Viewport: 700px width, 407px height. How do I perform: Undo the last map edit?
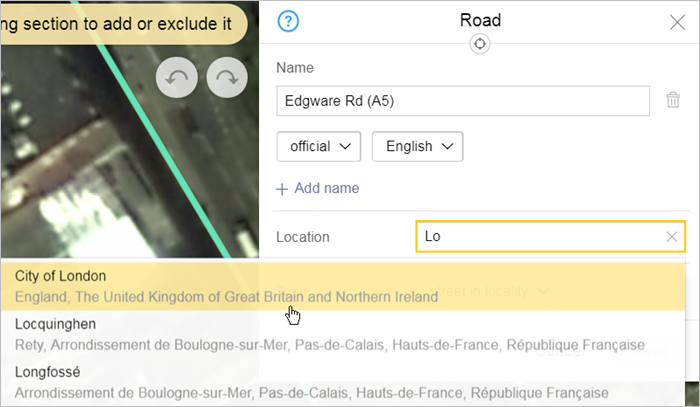pyautogui.click(x=177, y=80)
